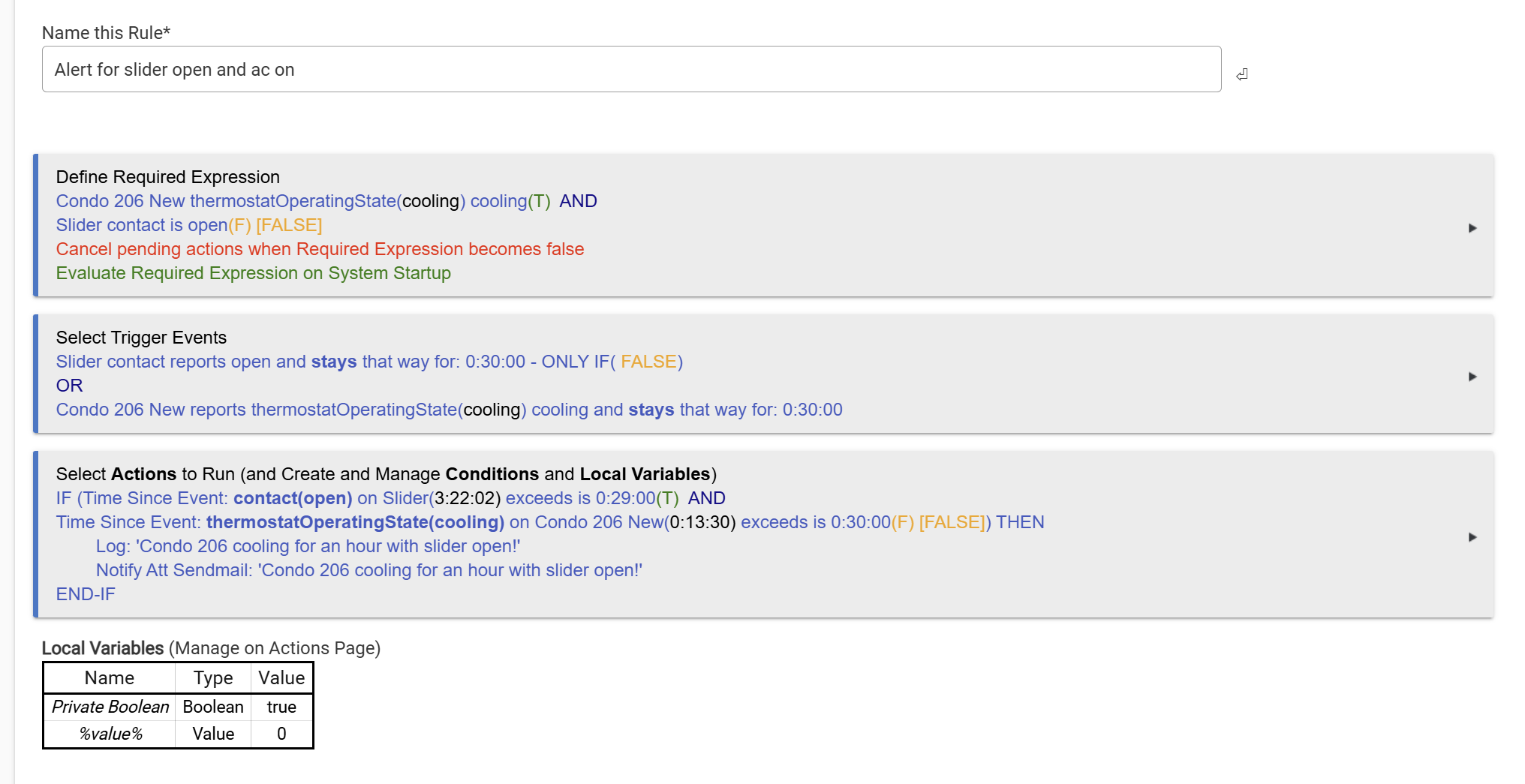1525x784 pixels.
Task: Click the '%value%' variable name cell
Action: (x=110, y=734)
